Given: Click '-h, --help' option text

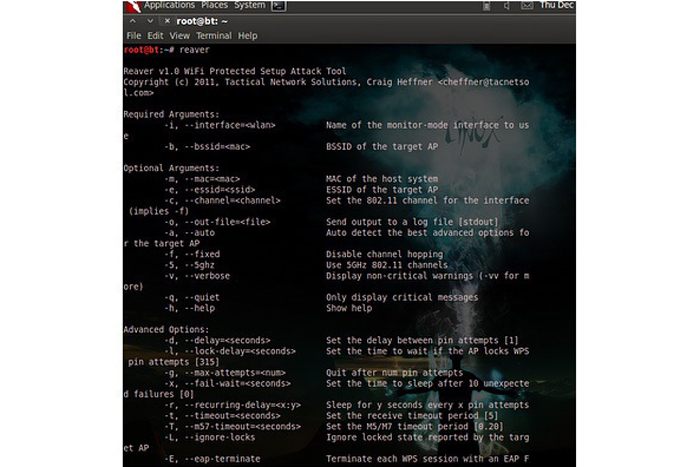Looking at the screenshot, I should [190, 308].
